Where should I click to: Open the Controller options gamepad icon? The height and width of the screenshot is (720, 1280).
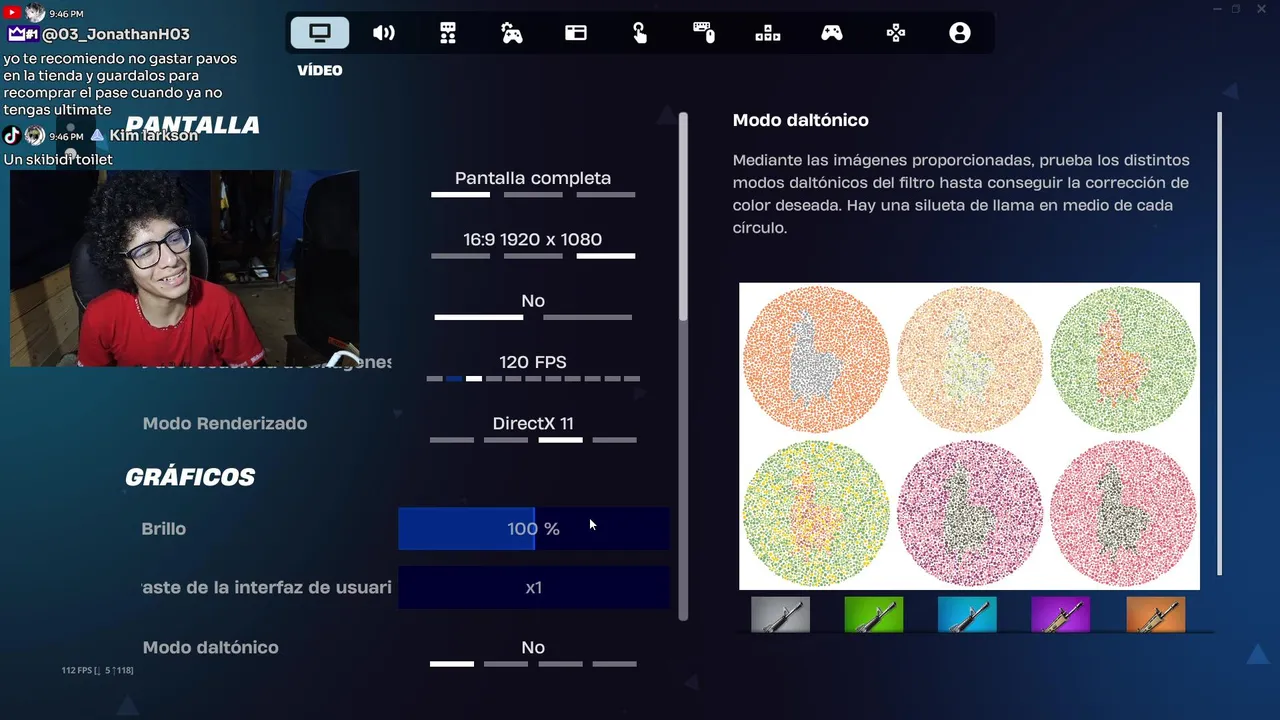[832, 33]
